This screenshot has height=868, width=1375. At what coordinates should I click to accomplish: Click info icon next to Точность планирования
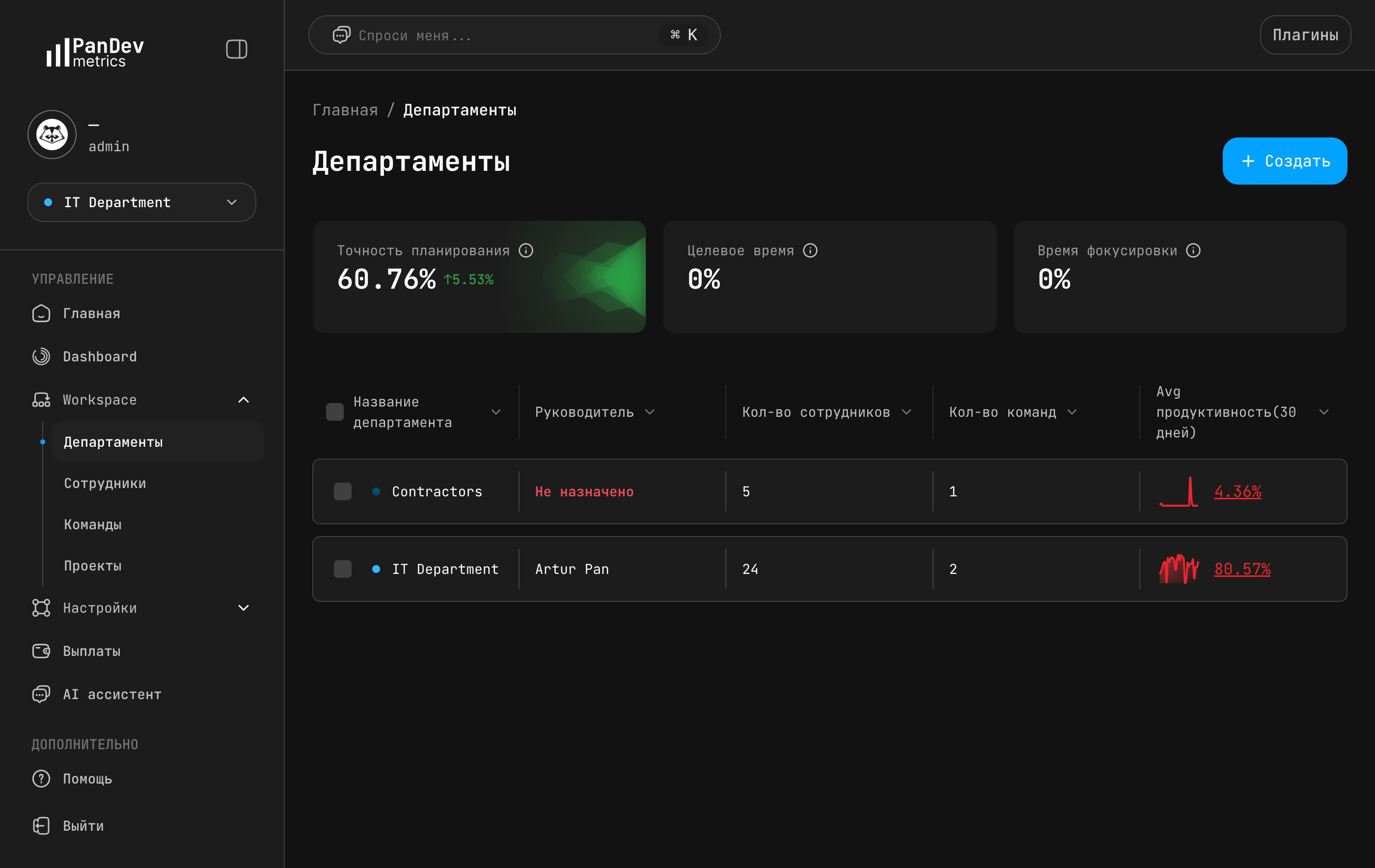(526, 251)
